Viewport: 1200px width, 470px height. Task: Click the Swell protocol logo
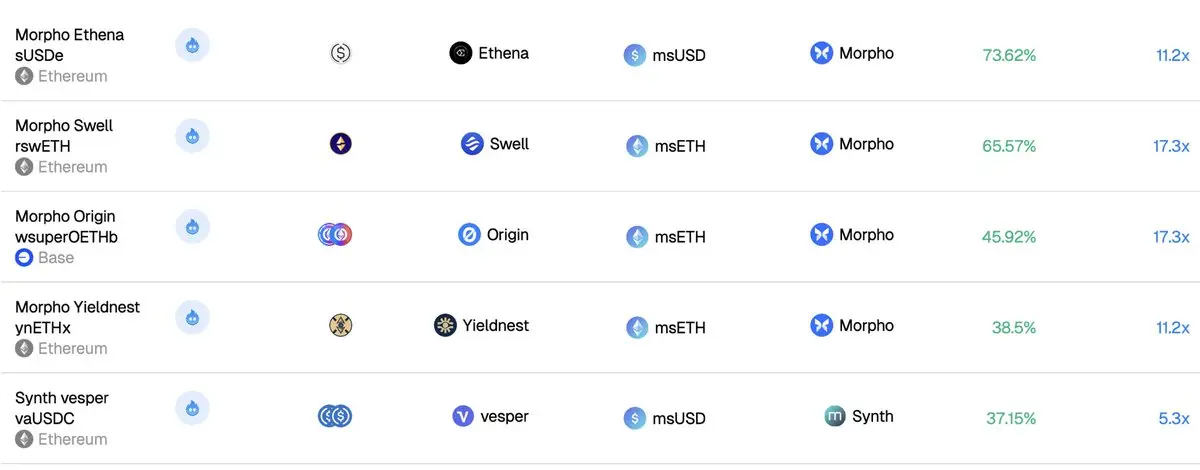(472, 144)
